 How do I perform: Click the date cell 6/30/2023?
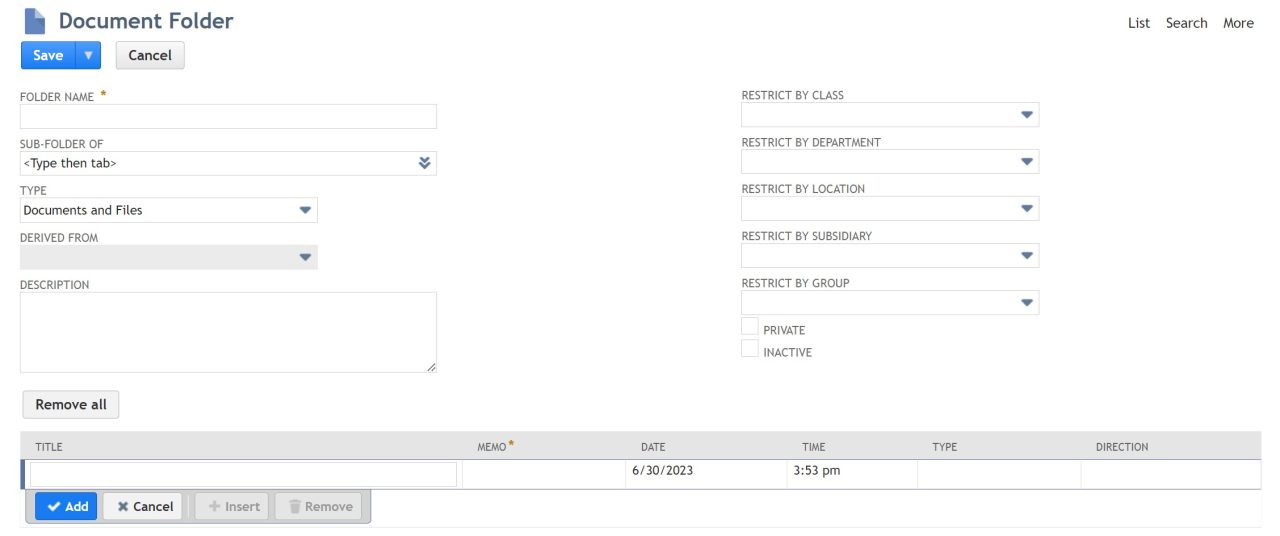(x=706, y=474)
